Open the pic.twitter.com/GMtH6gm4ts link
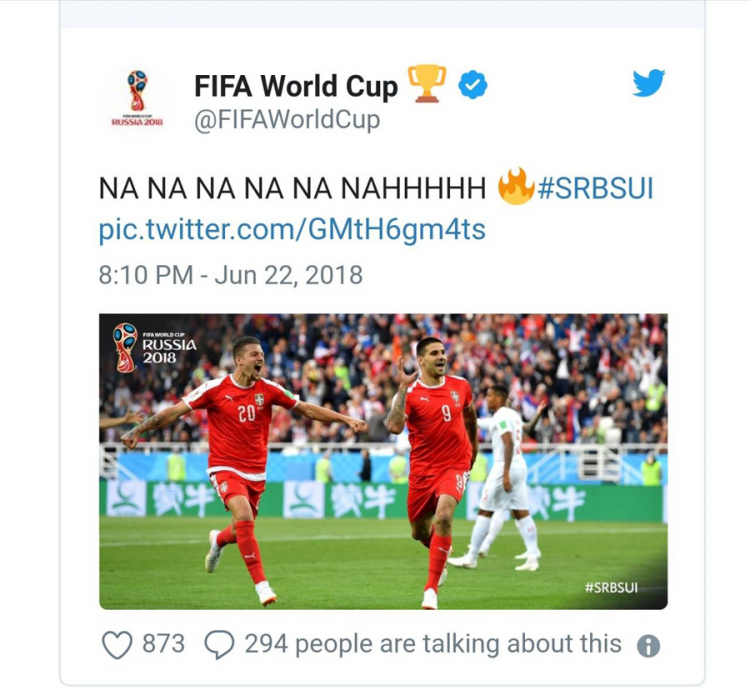The height and width of the screenshot is (690, 750). tap(292, 230)
